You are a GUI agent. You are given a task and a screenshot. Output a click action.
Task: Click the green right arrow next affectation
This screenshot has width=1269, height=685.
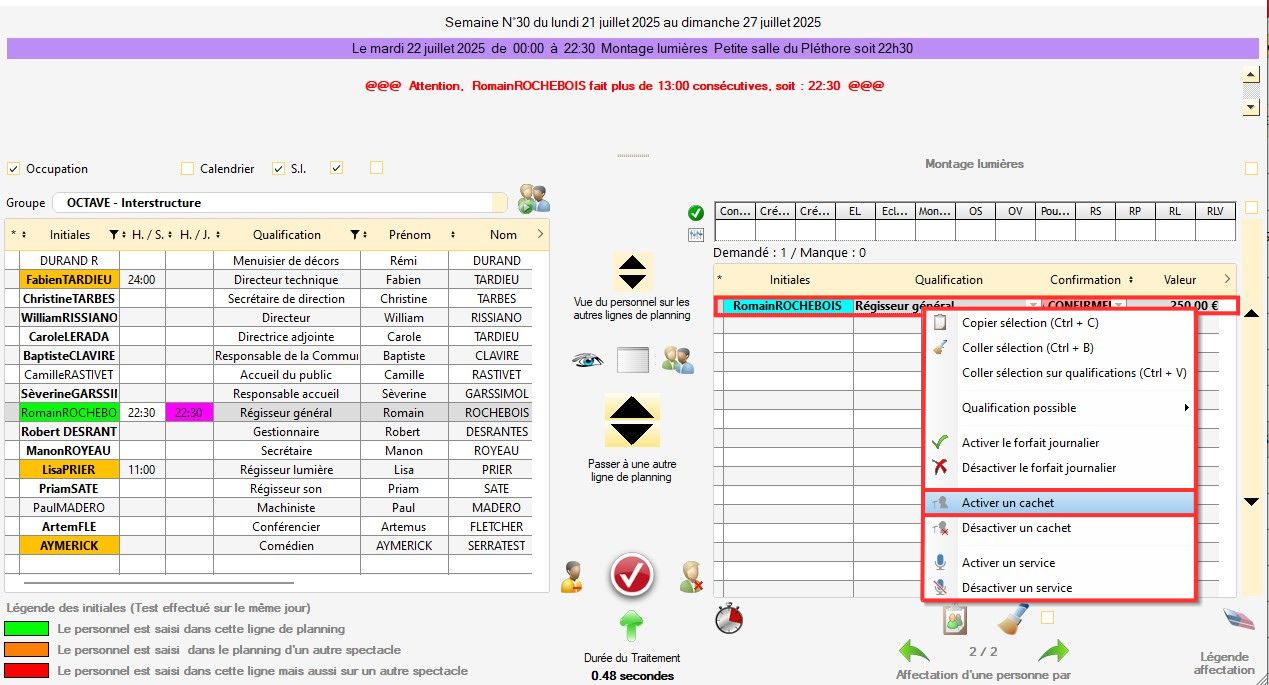[1053, 652]
